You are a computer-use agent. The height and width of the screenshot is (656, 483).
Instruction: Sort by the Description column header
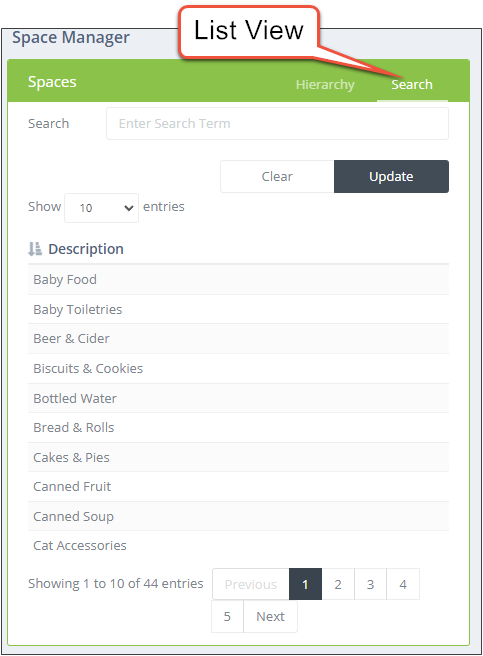tap(86, 249)
